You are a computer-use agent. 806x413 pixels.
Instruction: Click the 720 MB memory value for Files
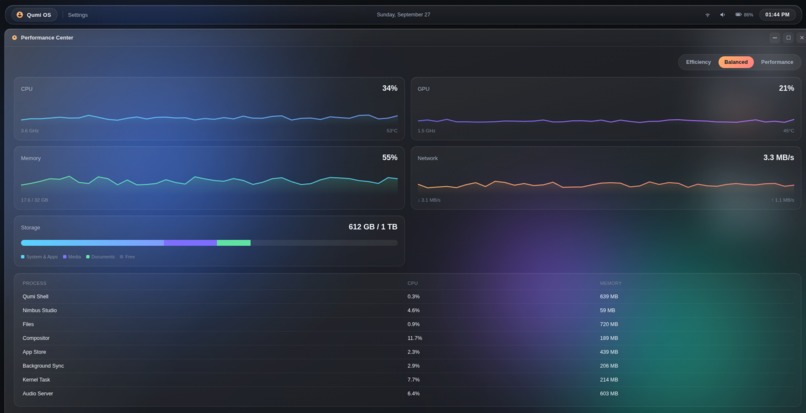609,325
